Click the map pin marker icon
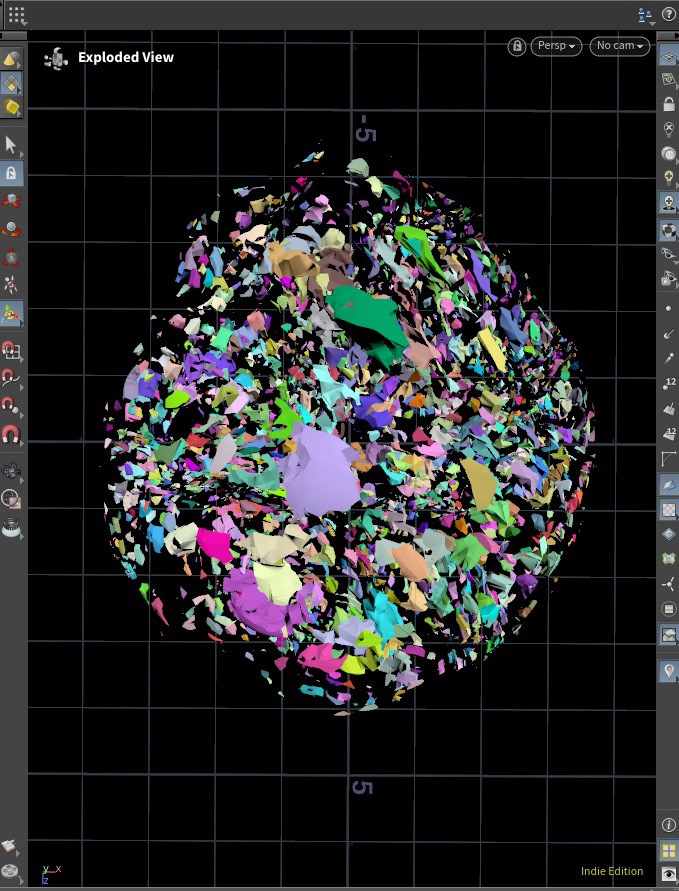 coord(669,671)
